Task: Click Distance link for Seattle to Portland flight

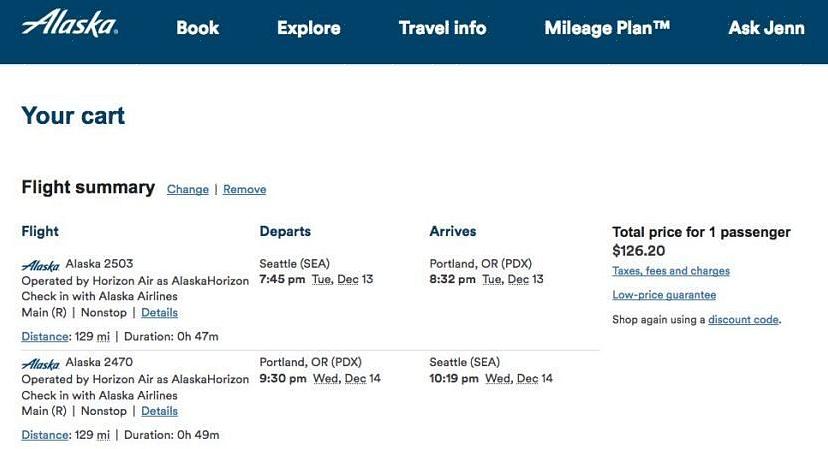Action: (45, 336)
